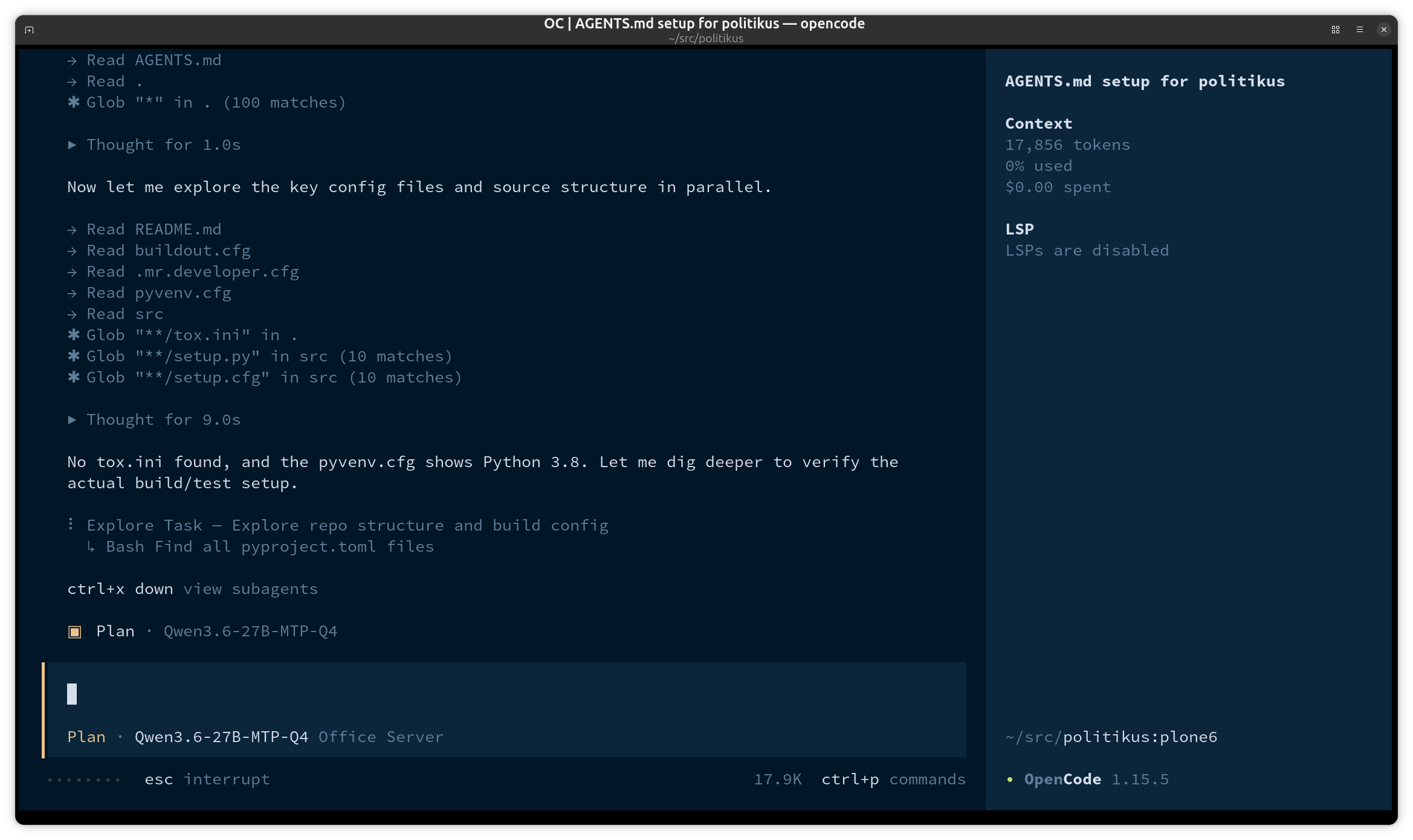Image resolution: width=1413 pixels, height=840 pixels.
Task: Click the 'Read AGENTS.md' tool line
Action: pos(144,60)
